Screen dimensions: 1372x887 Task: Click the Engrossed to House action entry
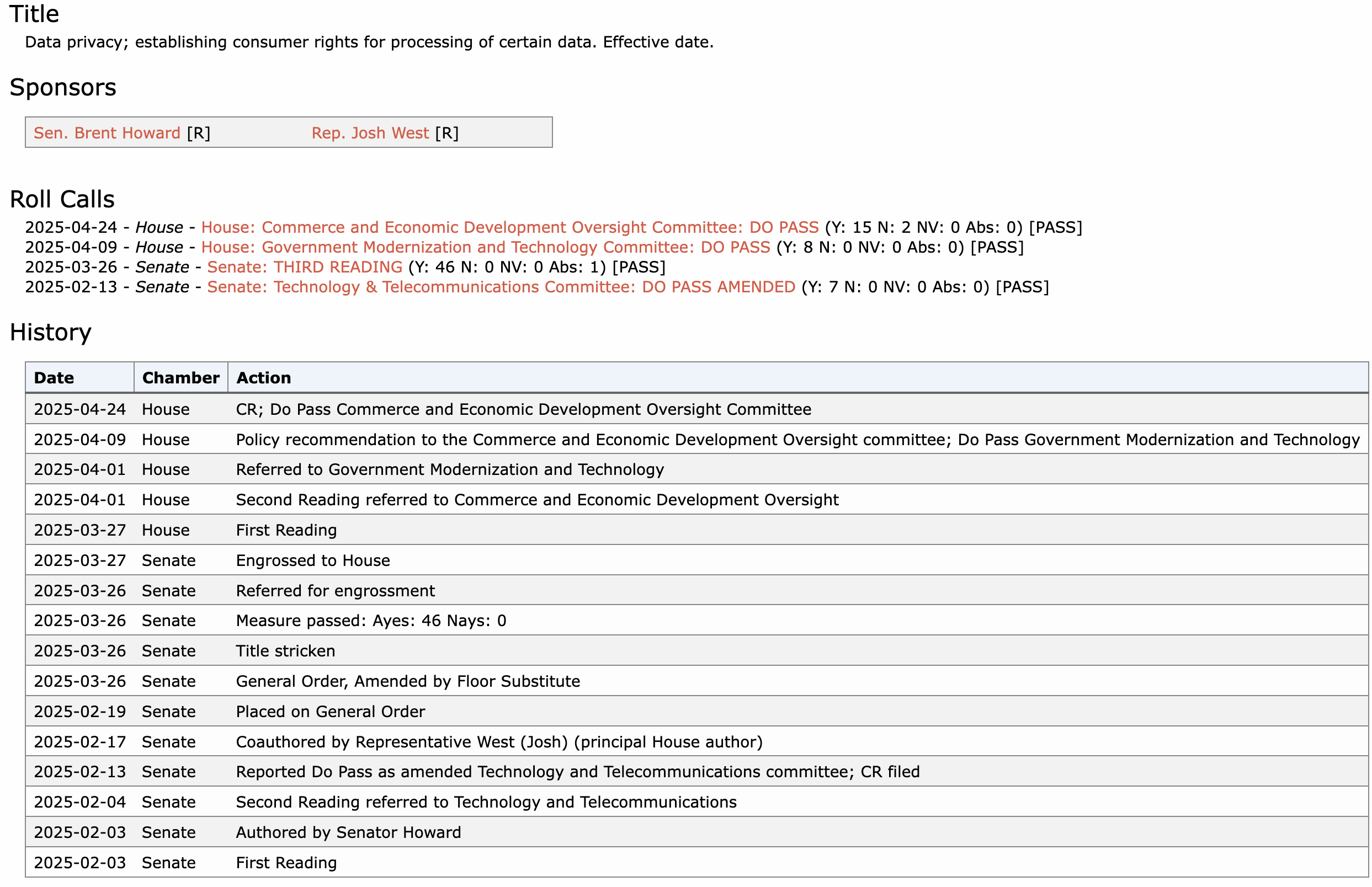(x=313, y=560)
